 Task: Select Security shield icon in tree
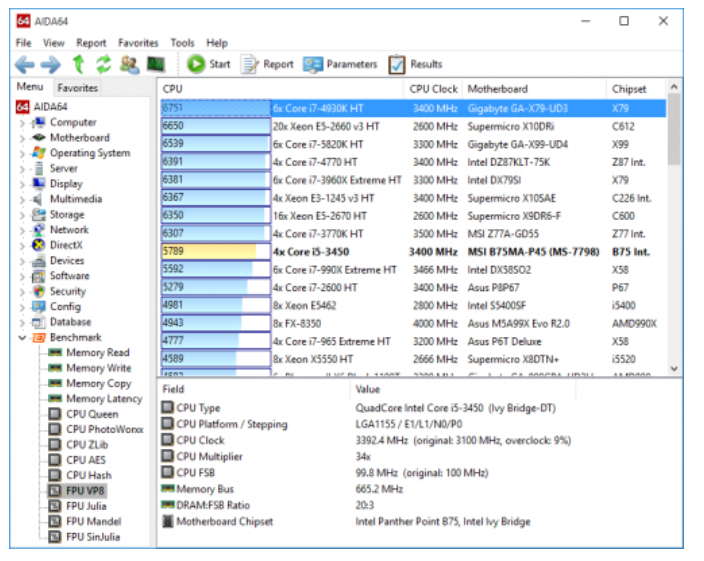(39, 292)
